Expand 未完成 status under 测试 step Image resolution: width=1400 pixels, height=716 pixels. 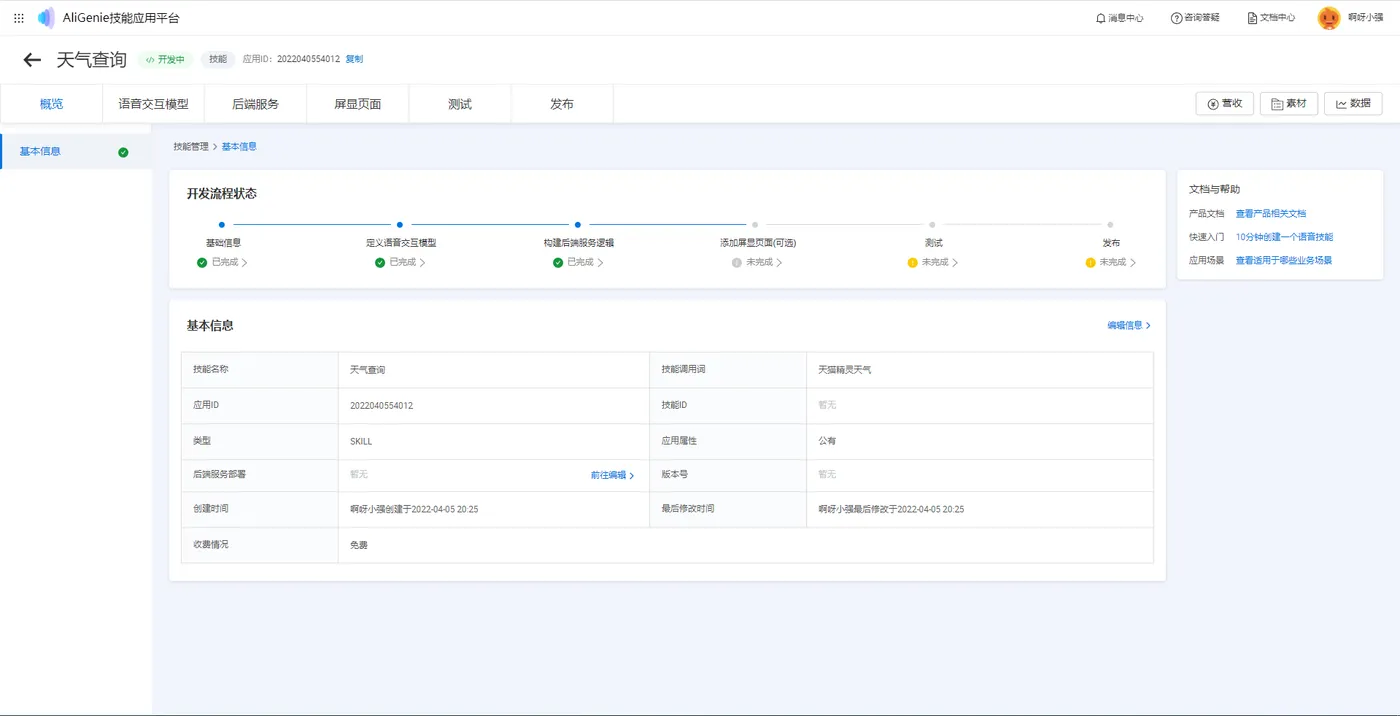pos(939,262)
